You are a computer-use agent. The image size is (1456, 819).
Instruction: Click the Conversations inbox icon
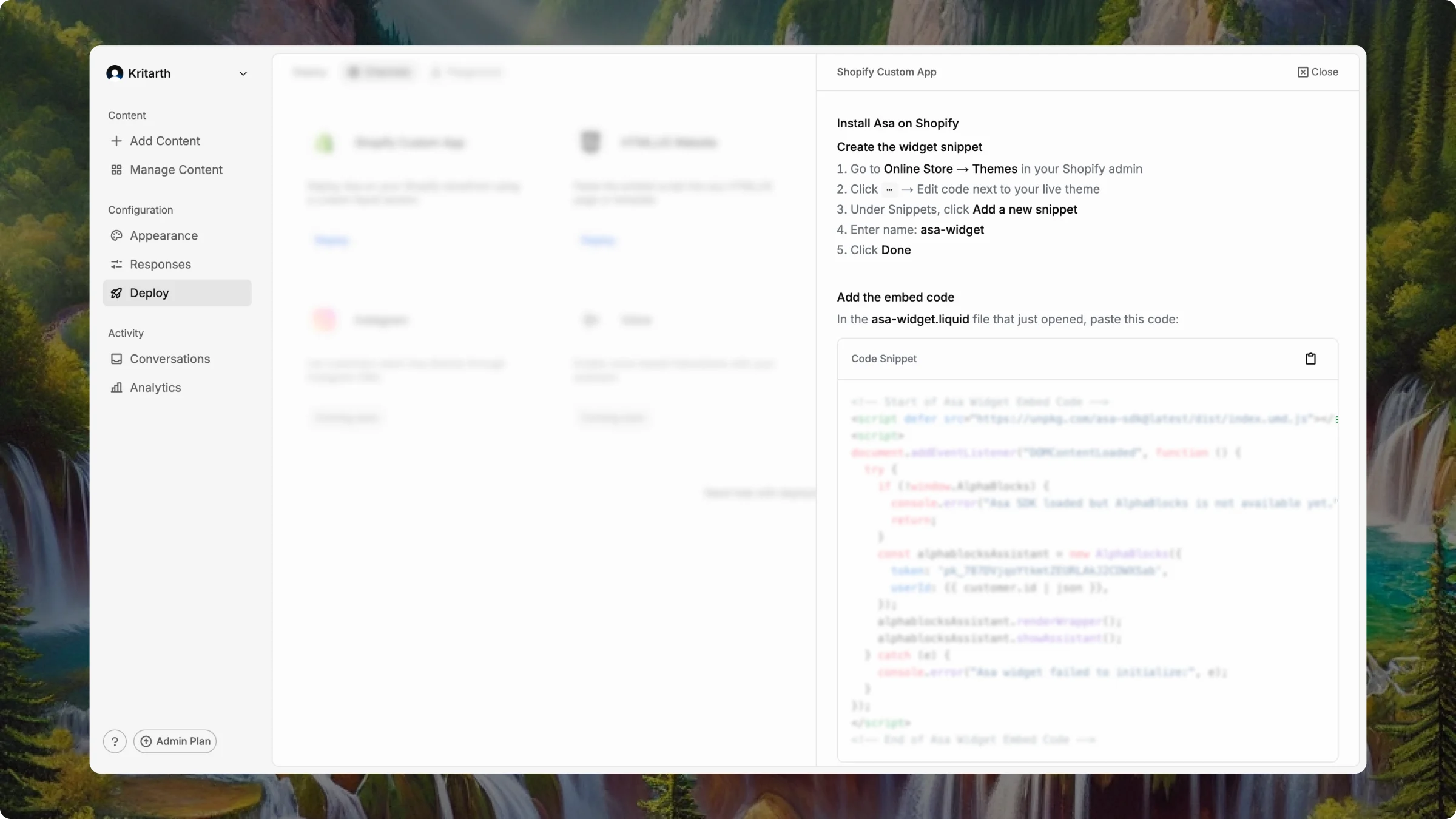[x=116, y=359]
